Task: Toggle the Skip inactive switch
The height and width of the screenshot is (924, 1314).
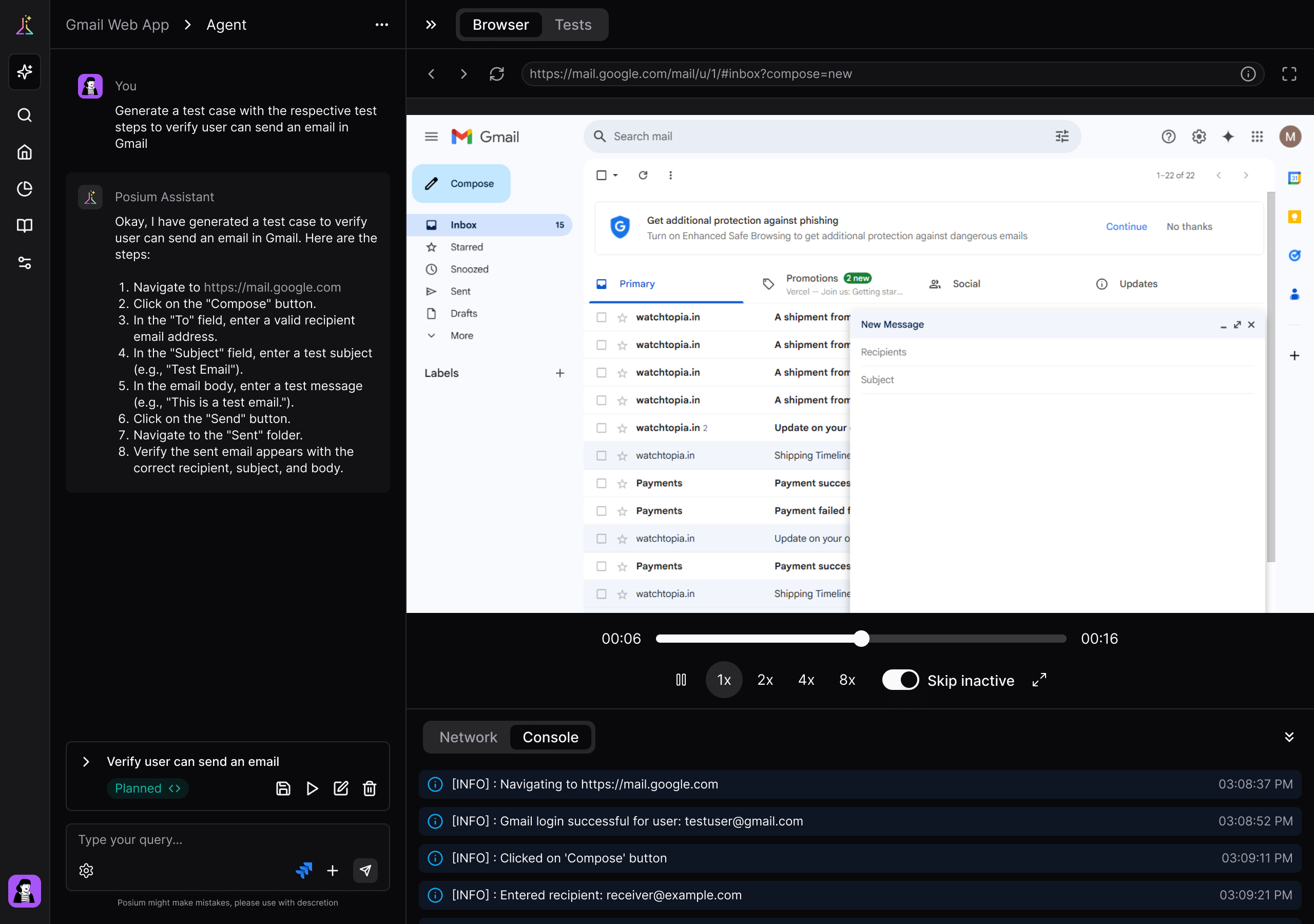Action: 900,680
